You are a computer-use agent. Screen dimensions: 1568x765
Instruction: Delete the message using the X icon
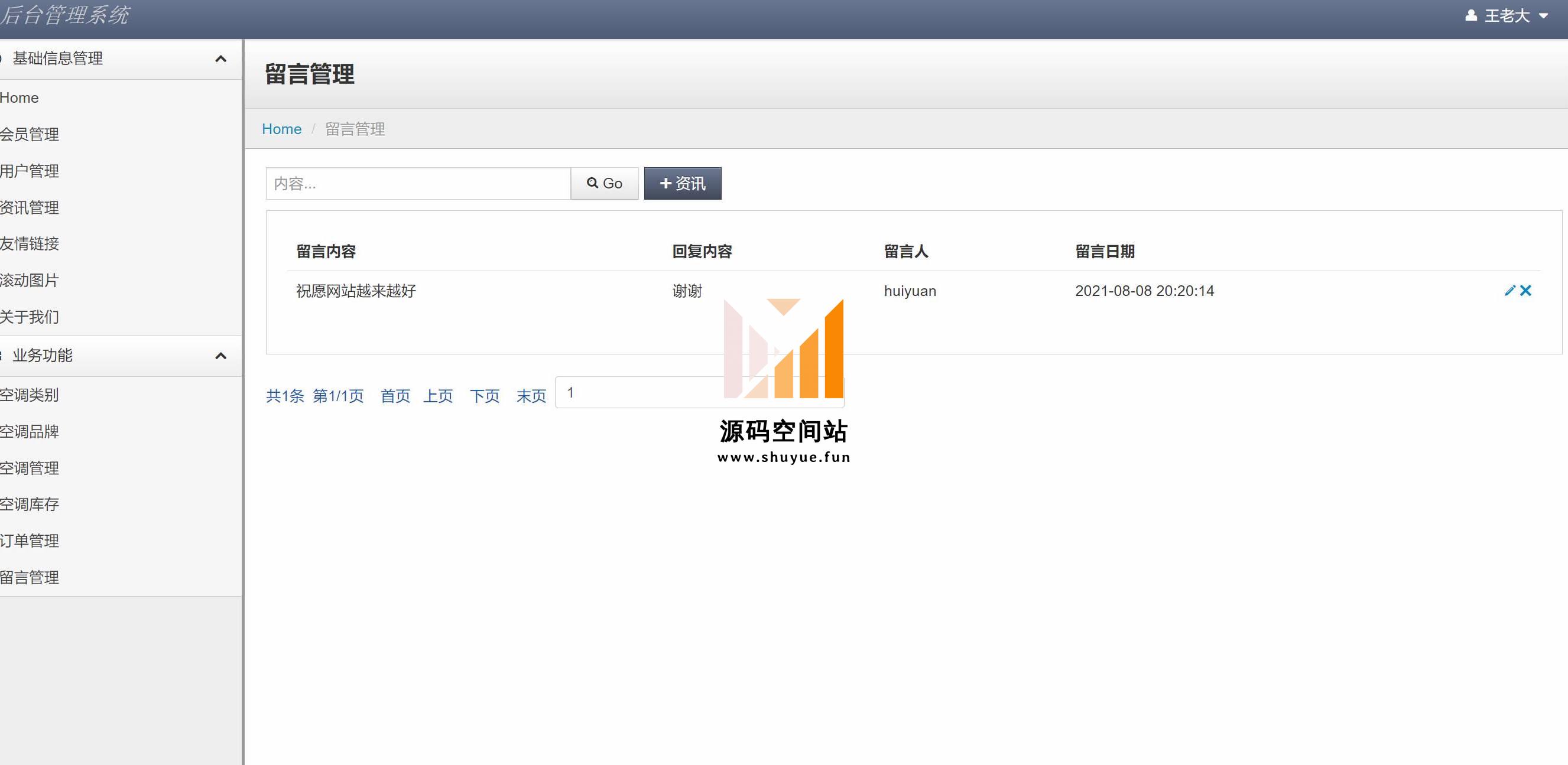pos(1525,290)
